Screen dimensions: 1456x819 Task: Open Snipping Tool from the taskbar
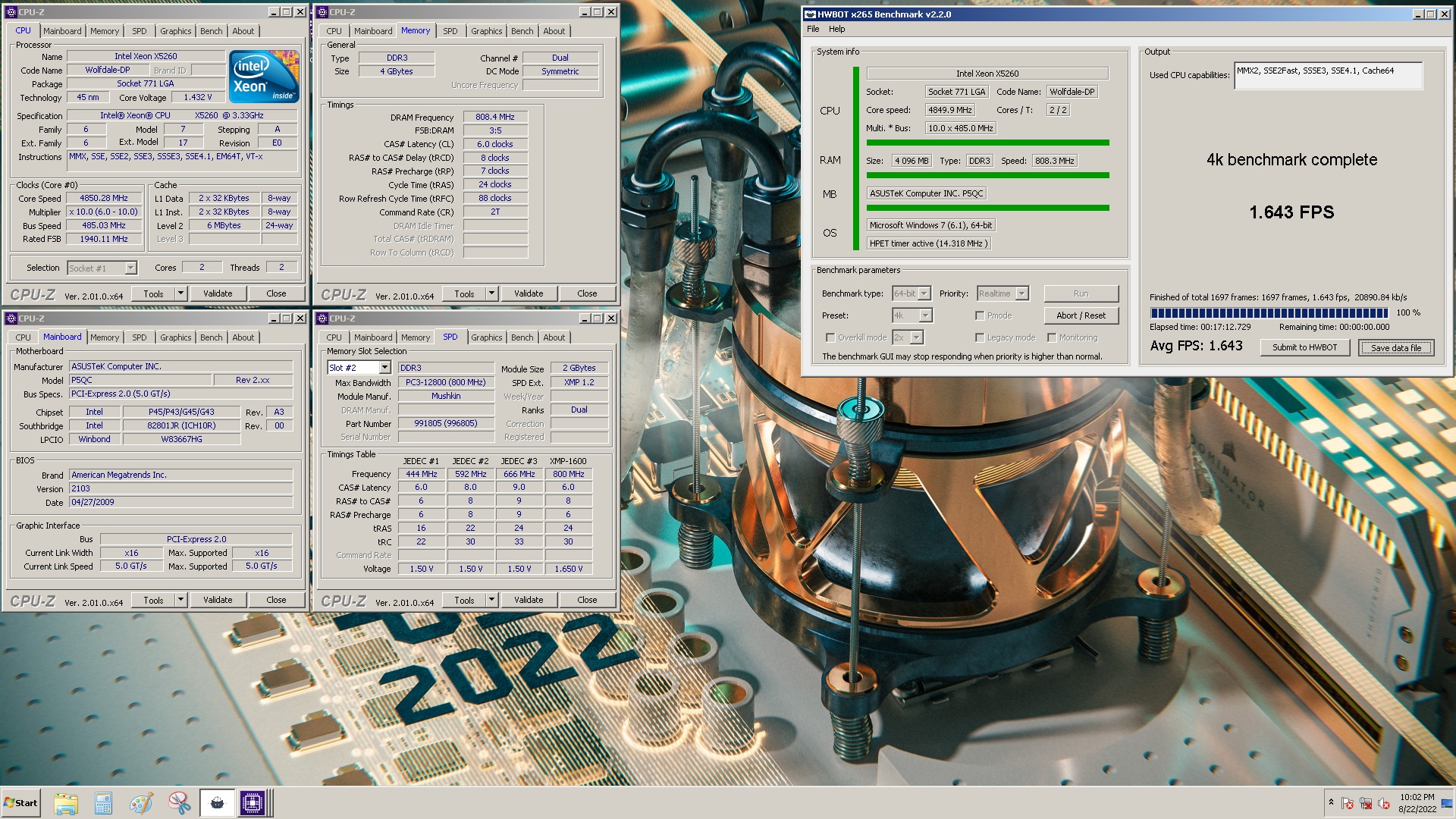[x=179, y=803]
